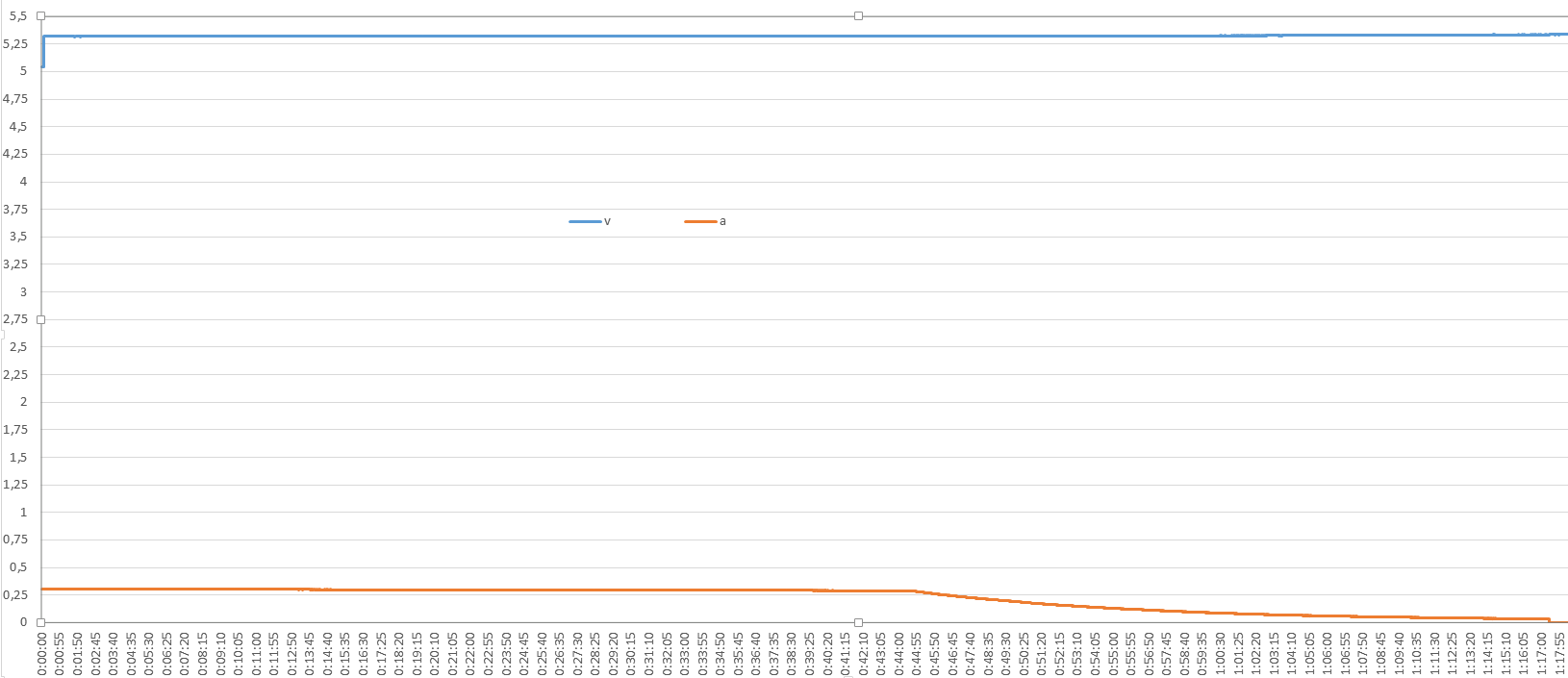Click y-axis label 4,75
This screenshot has height=678, width=1568.
[15, 99]
